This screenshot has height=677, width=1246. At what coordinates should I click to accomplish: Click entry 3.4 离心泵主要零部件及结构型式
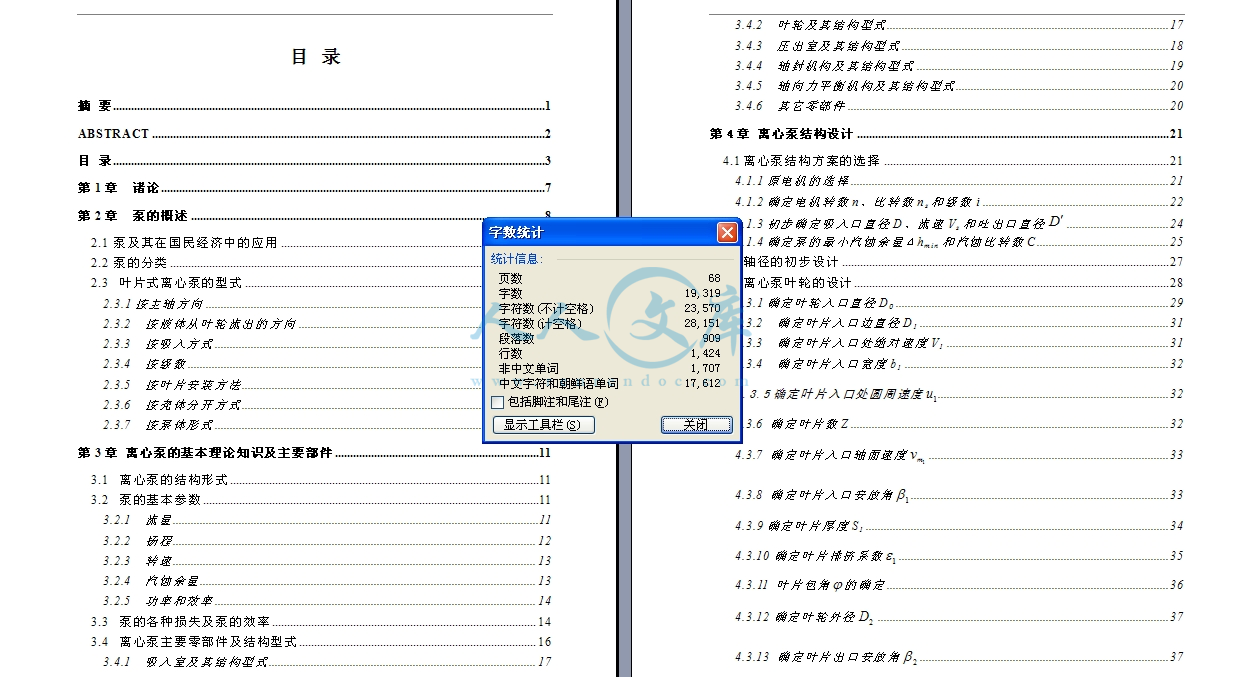point(321,642)
